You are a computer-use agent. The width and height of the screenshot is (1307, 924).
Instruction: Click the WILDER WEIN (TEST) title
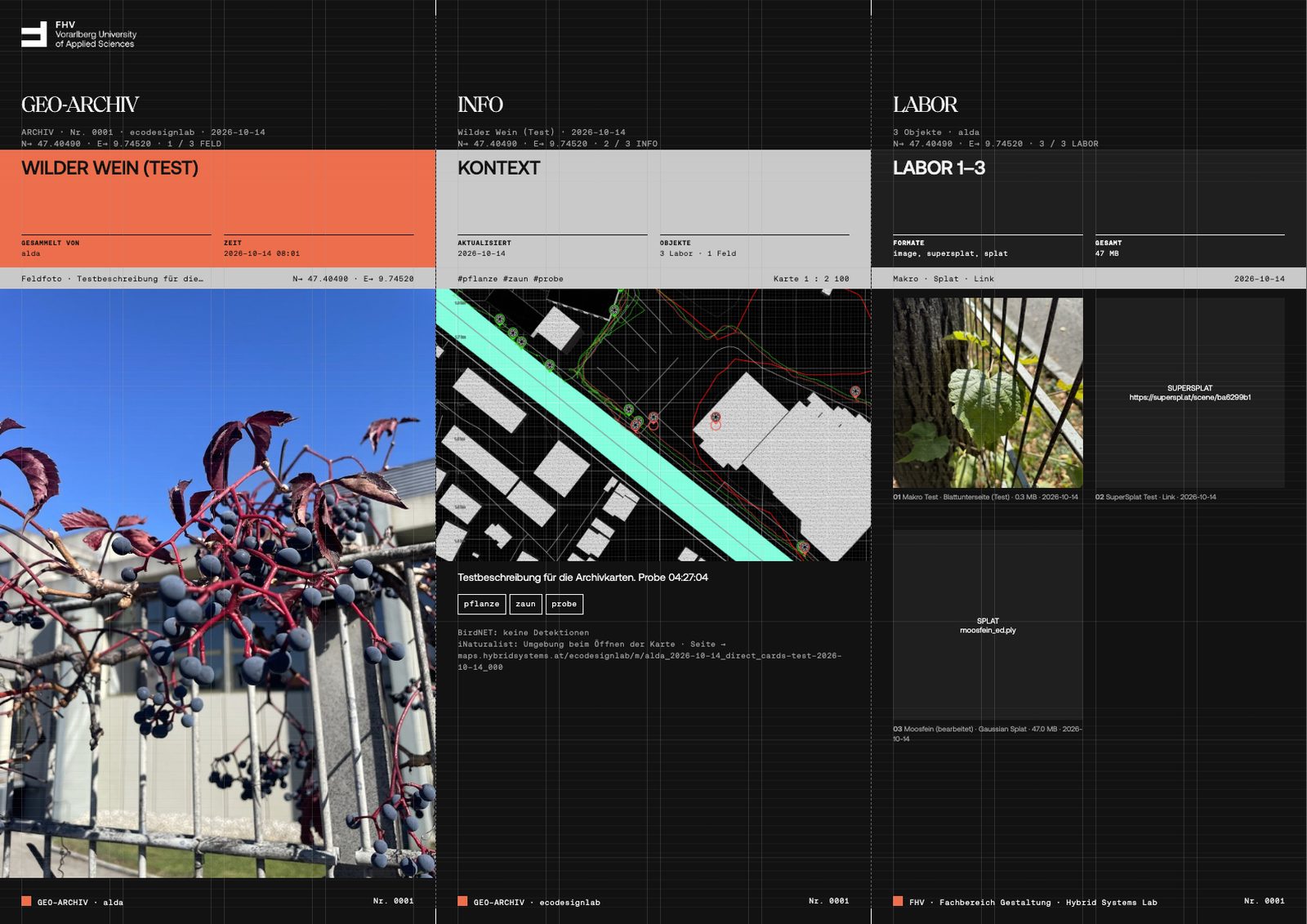click(109, 168)
